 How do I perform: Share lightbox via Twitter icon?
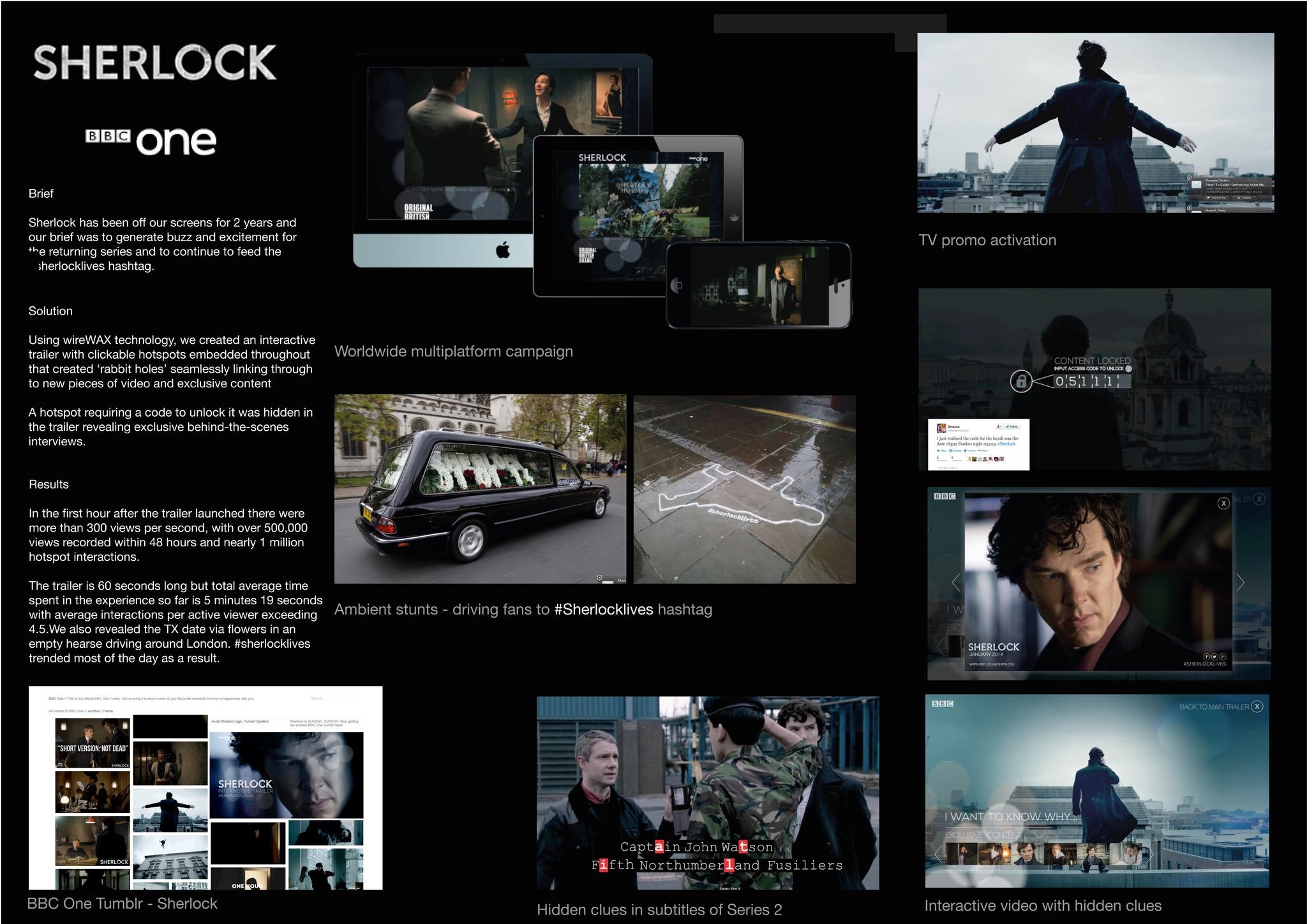[1214, 657]
